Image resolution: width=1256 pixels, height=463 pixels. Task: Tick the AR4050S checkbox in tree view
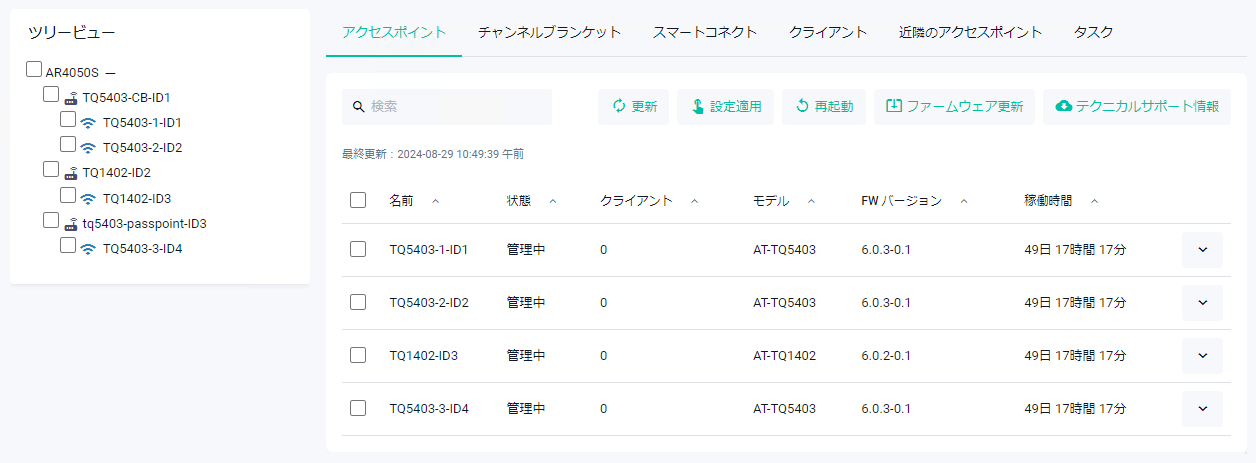click(x=34, y=70)
